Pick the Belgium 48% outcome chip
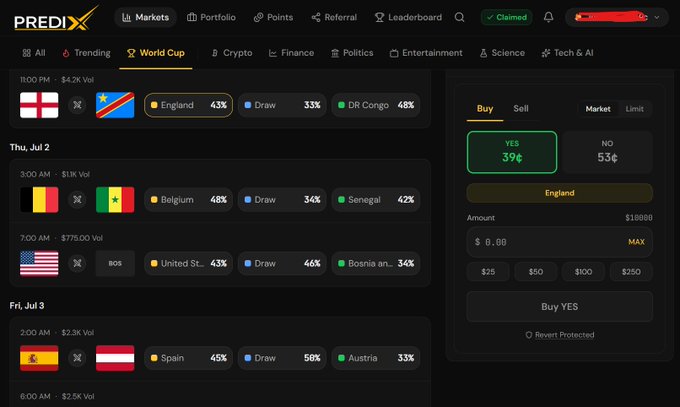This screenshot has height=407, width=680. pyautogui.click(x=188, y=200)
